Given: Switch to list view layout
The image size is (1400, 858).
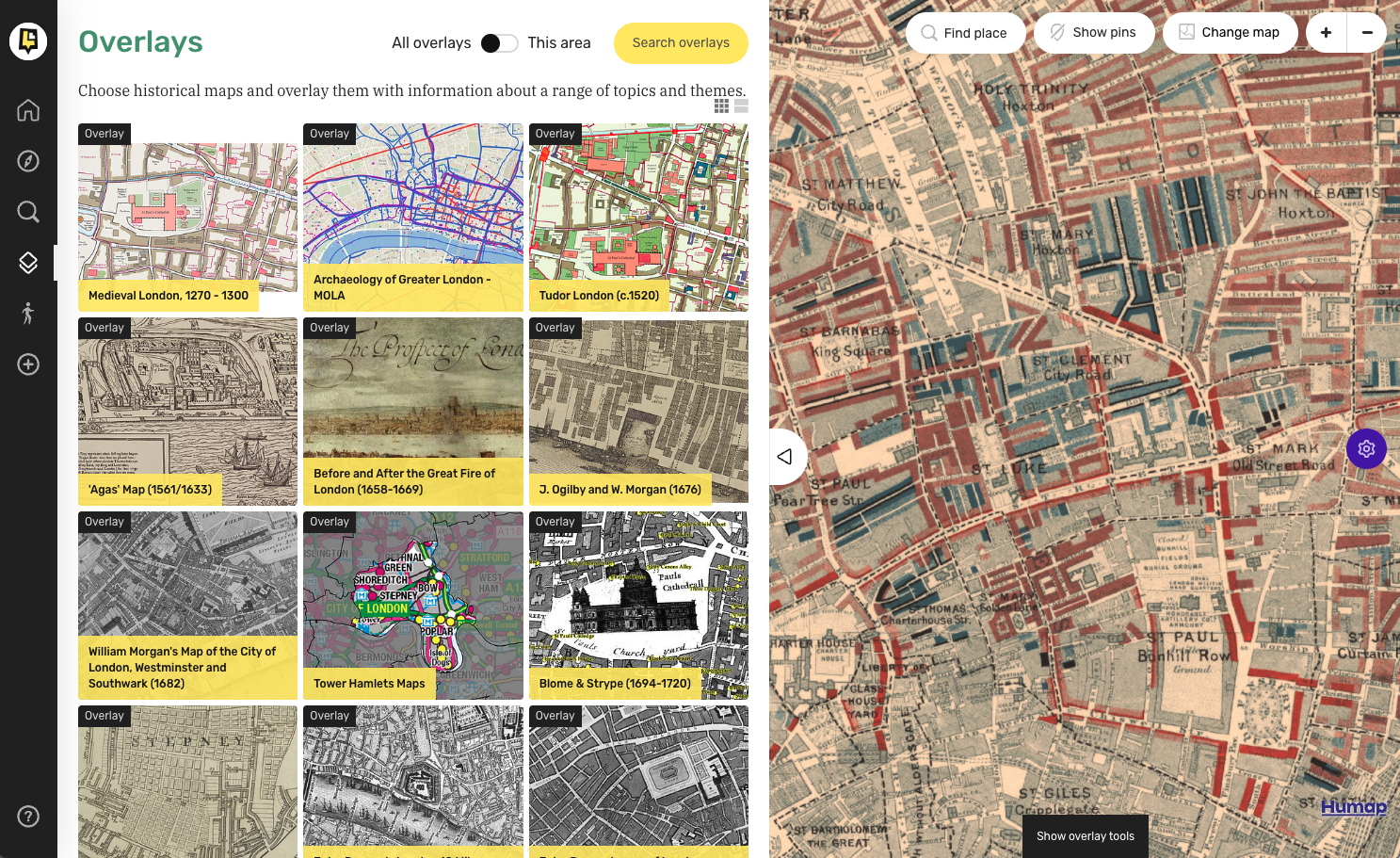Looking at the screenshot, I should click(x=741, y=106).
